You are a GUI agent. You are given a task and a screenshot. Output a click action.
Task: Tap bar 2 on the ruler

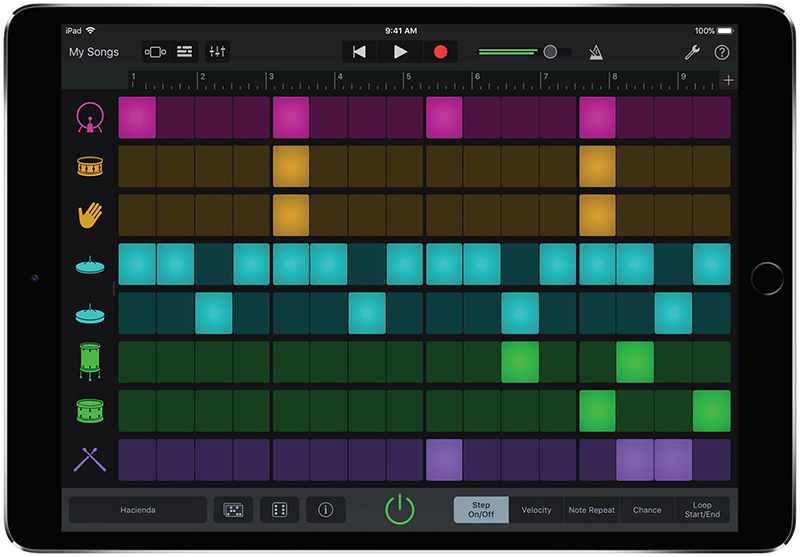click(203, 77)
